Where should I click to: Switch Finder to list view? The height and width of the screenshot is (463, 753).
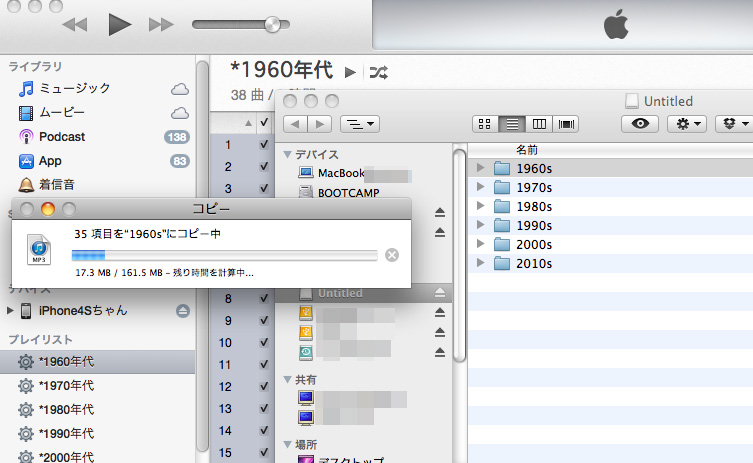pos(512,124)
